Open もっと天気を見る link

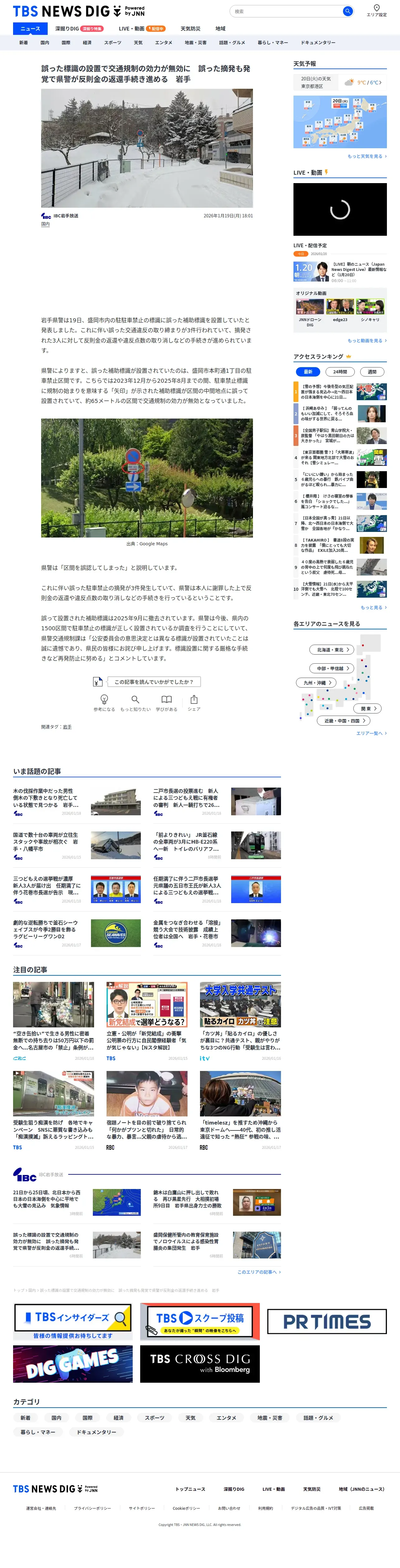[367, 156]
